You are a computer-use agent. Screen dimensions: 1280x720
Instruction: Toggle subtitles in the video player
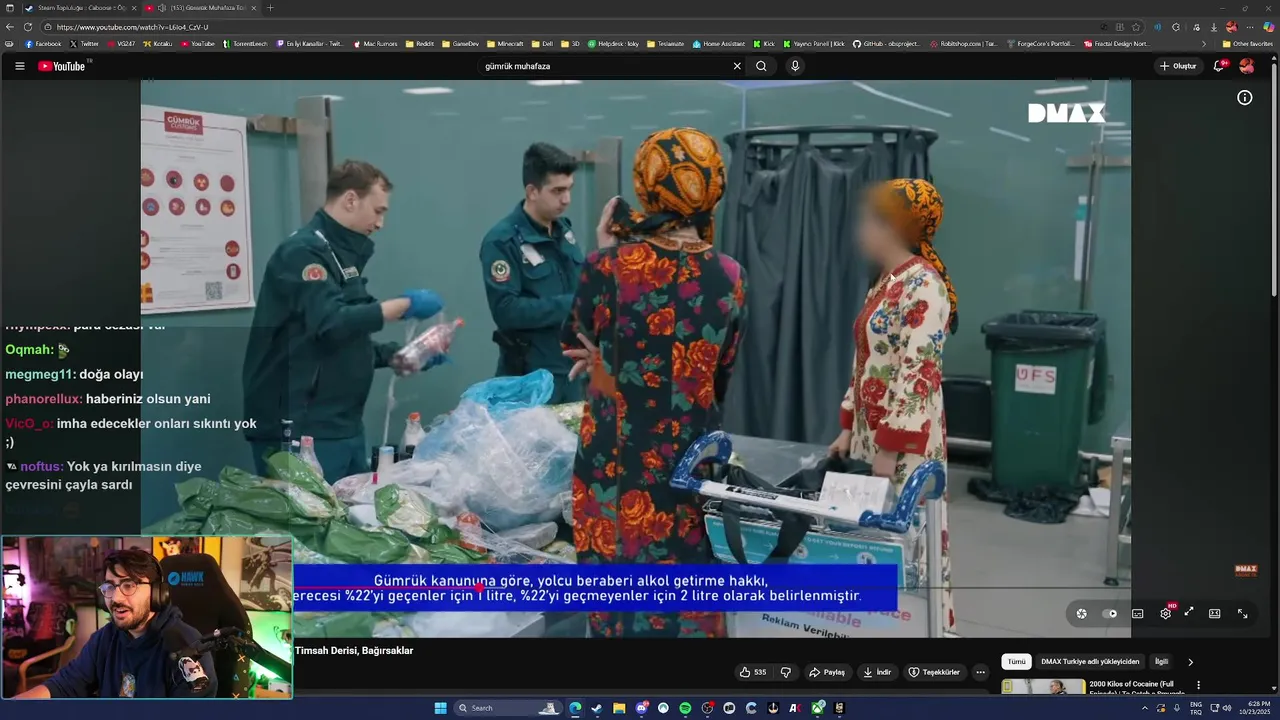tap(1137, 613)
